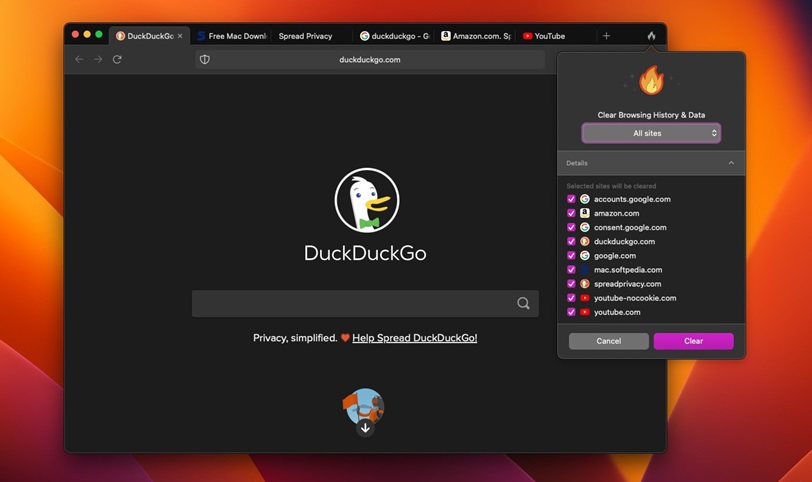
Task: Uncheck the youtube.com checkbox
Action: pos(571,312)
